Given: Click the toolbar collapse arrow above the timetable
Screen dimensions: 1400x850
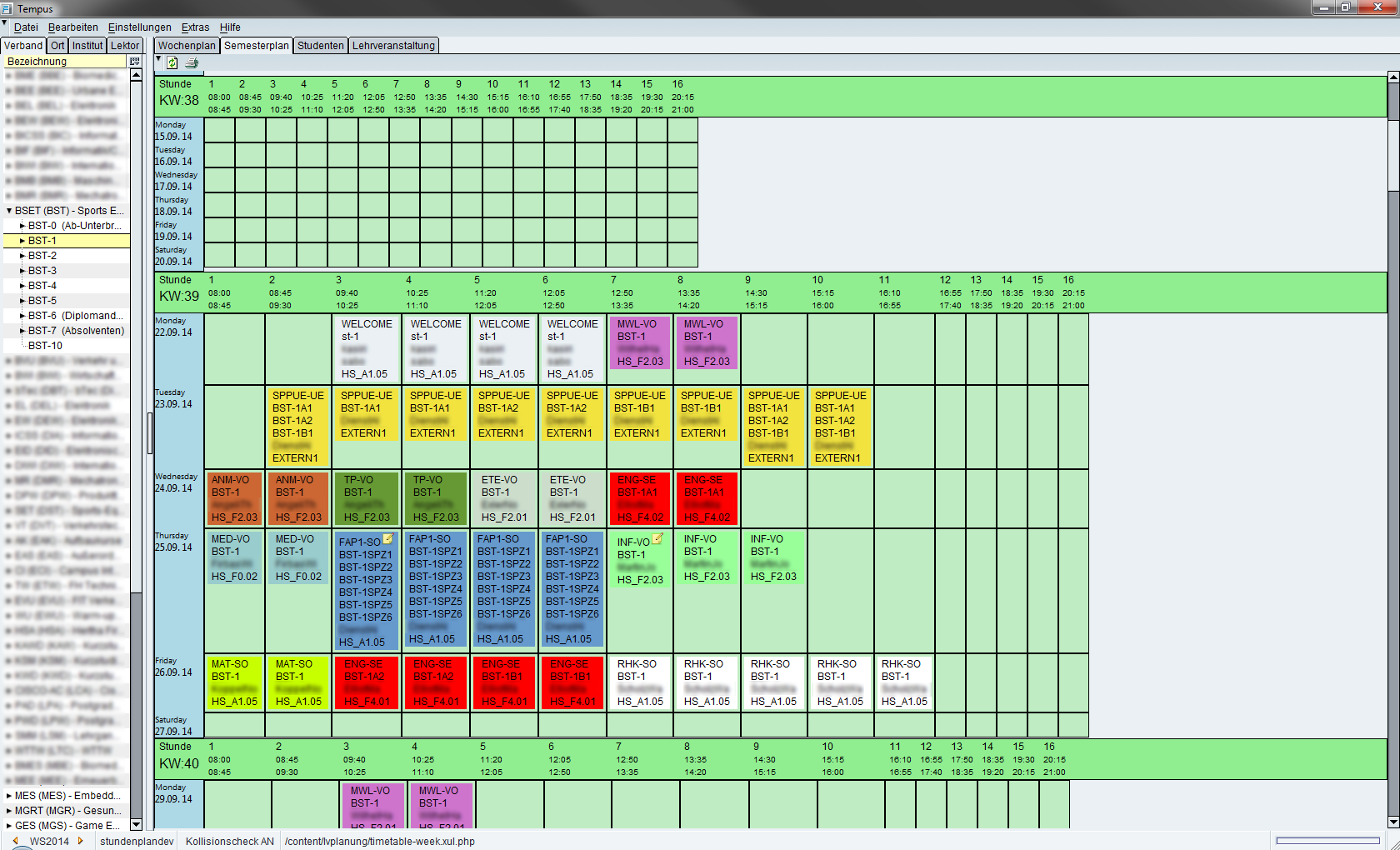Looking at the screenshot, I should click(x=158, y=58).
